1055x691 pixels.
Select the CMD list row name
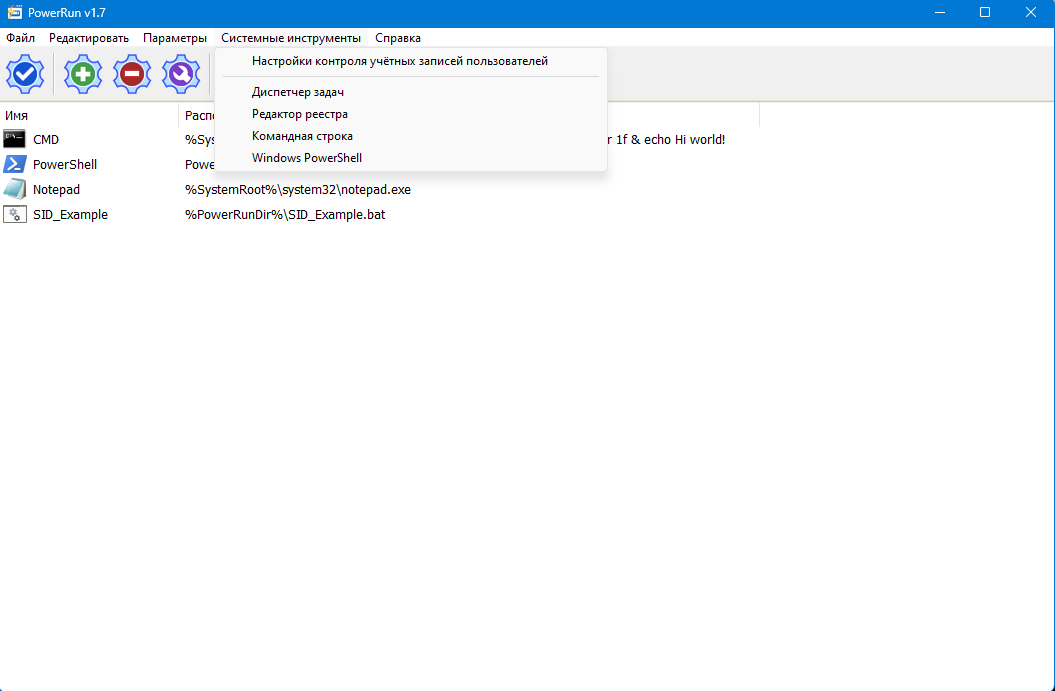click(x=46, y=140)
